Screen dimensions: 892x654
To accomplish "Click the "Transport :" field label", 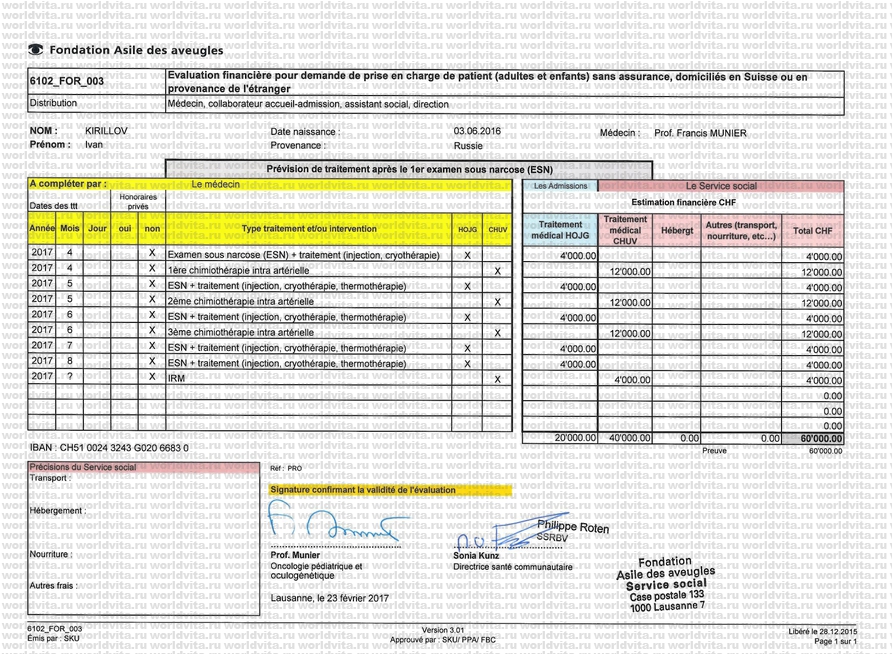I will [x=51, y=478].
